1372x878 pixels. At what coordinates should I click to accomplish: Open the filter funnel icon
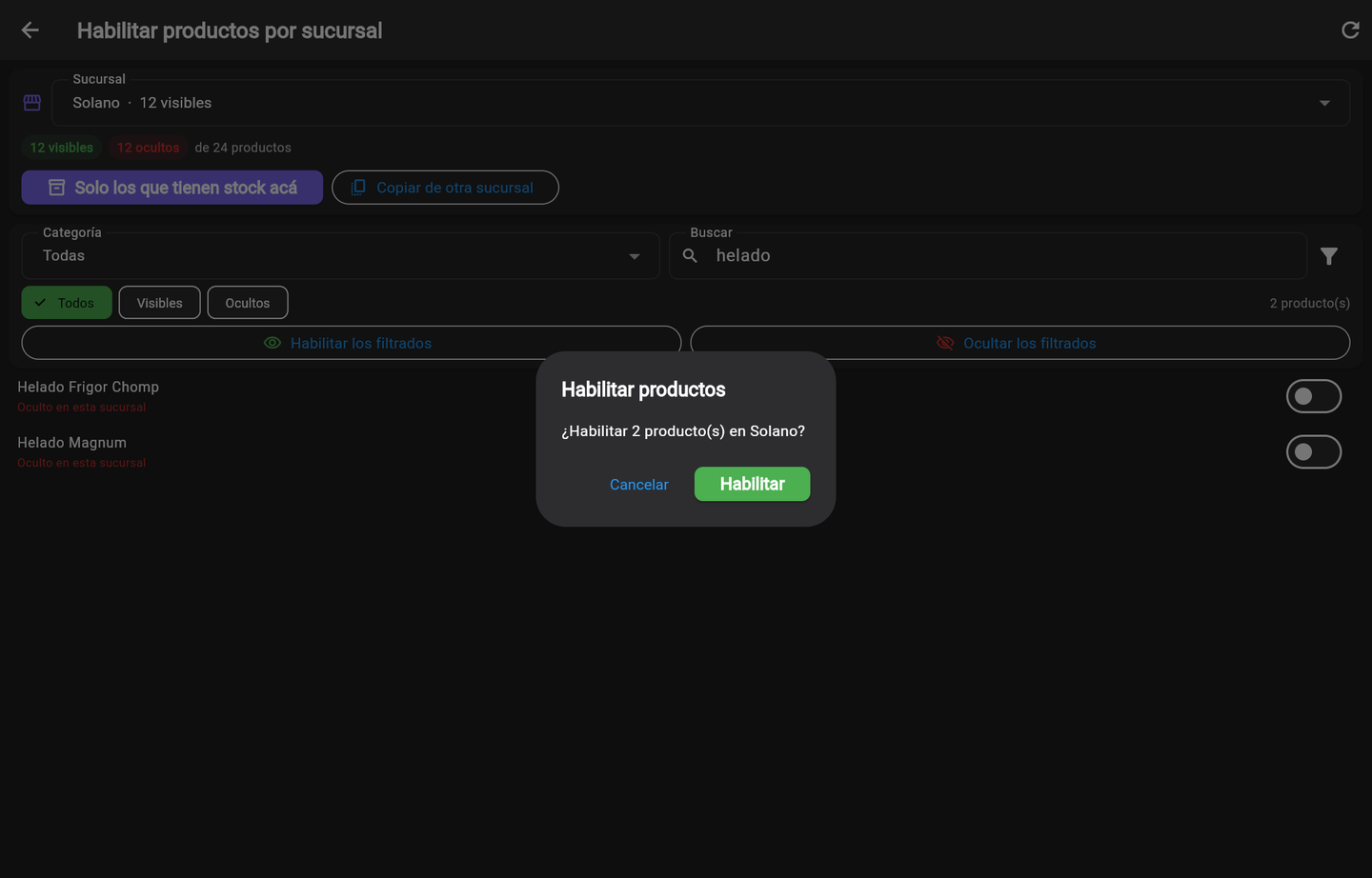[x=1329, y=256]
